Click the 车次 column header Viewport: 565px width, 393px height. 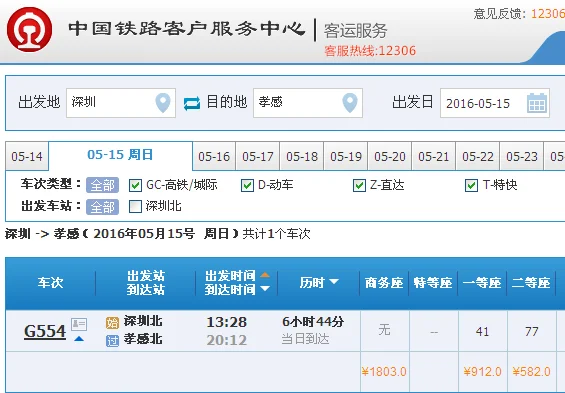(x=50, y=283)
